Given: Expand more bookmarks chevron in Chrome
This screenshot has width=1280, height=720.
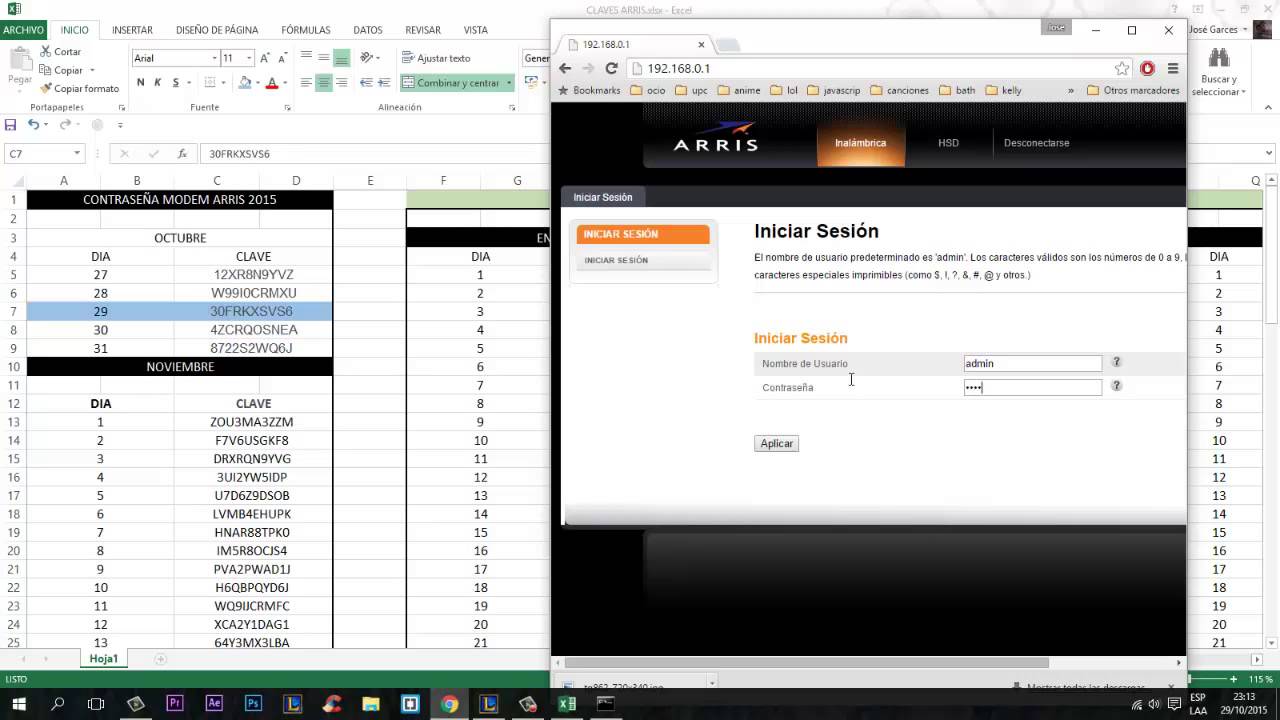Looking at the screenshot, I should (x=1071, y=90).
